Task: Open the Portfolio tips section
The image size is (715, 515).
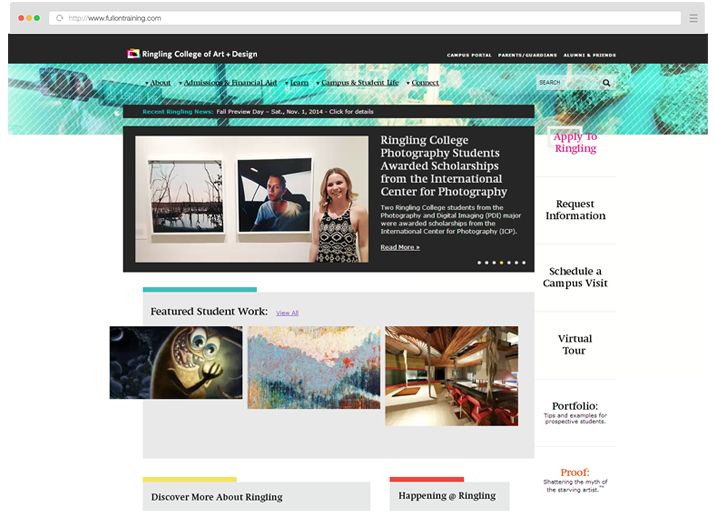Action: coord(575,412)
